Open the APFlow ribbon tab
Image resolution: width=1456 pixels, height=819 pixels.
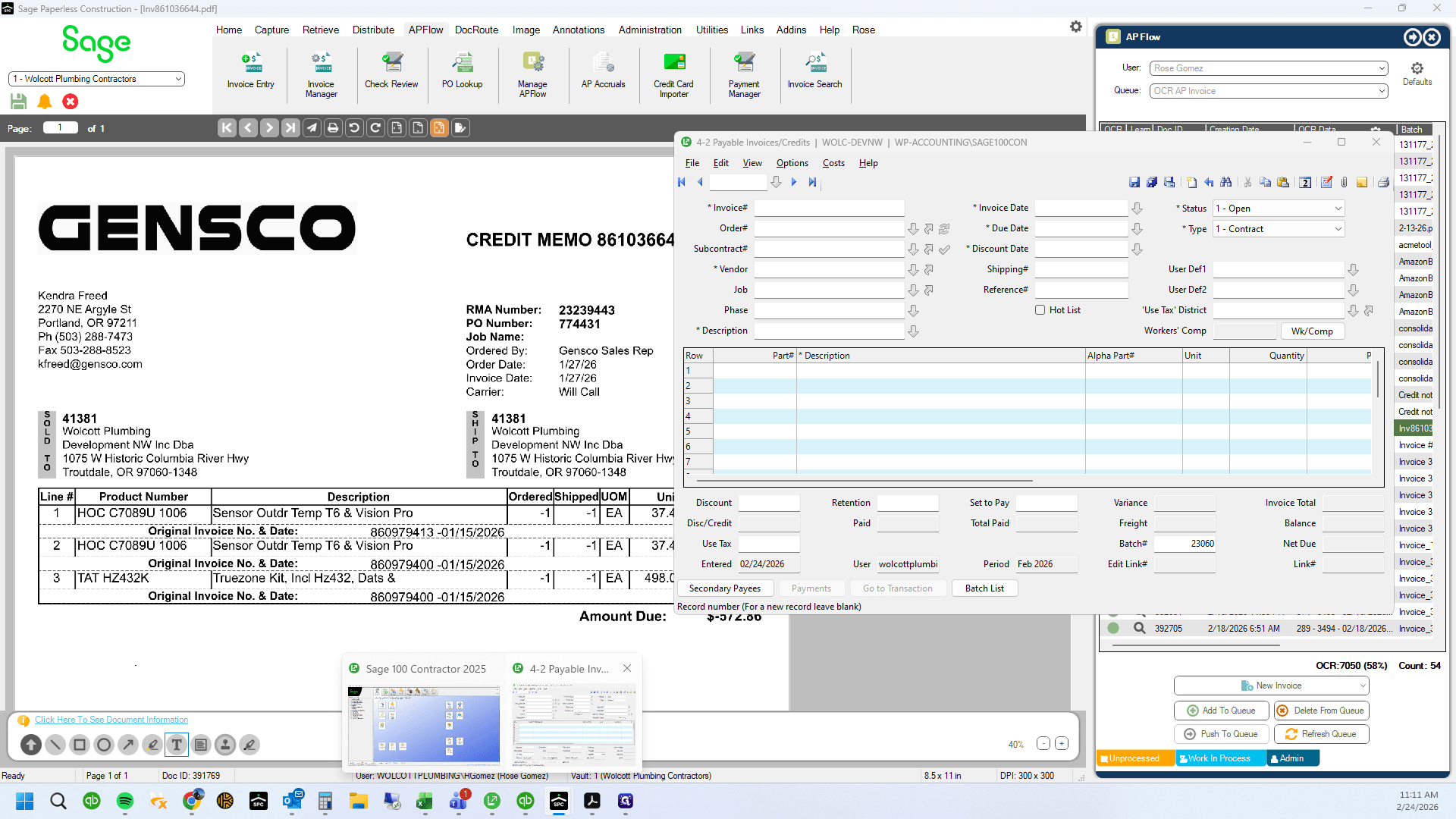425,30
